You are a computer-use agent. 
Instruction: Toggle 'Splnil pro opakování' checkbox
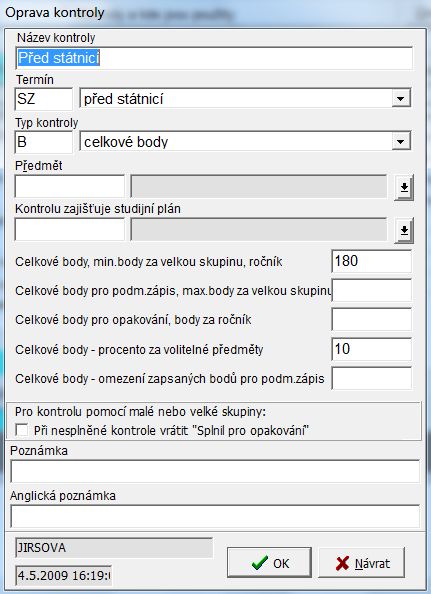click(22, 430)
